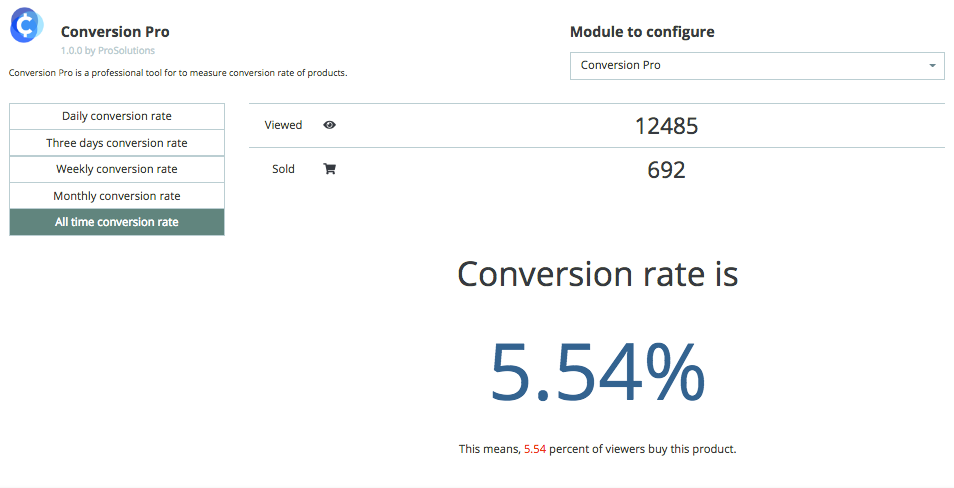
Task: Select All time conversion rate tab
Action: pos(117,222)
